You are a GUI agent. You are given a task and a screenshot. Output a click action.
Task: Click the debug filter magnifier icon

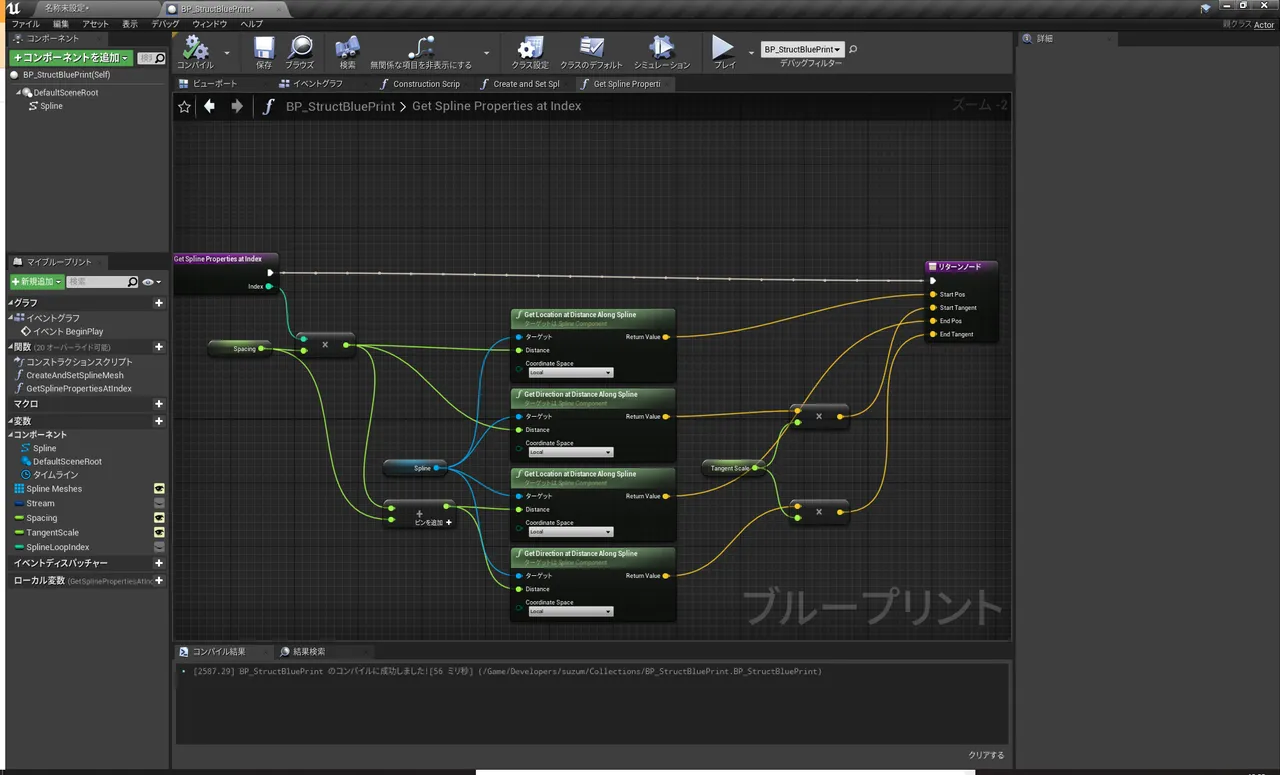pyautogui.click(x=853, y=49)
